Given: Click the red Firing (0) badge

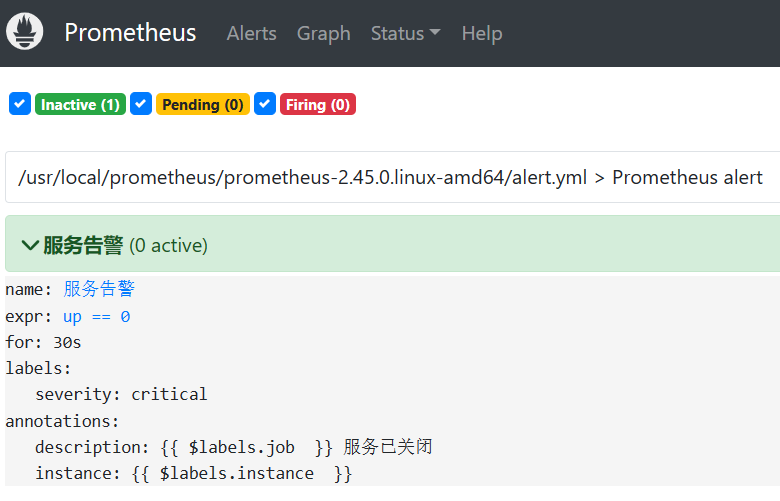Looking at the screenshot, I should (x=317, y=104).
